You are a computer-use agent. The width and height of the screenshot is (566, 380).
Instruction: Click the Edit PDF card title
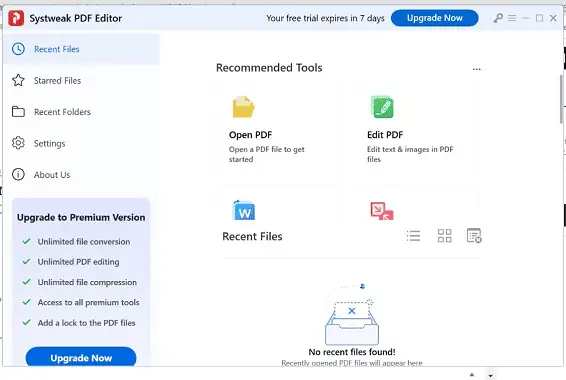pos(385,135)
